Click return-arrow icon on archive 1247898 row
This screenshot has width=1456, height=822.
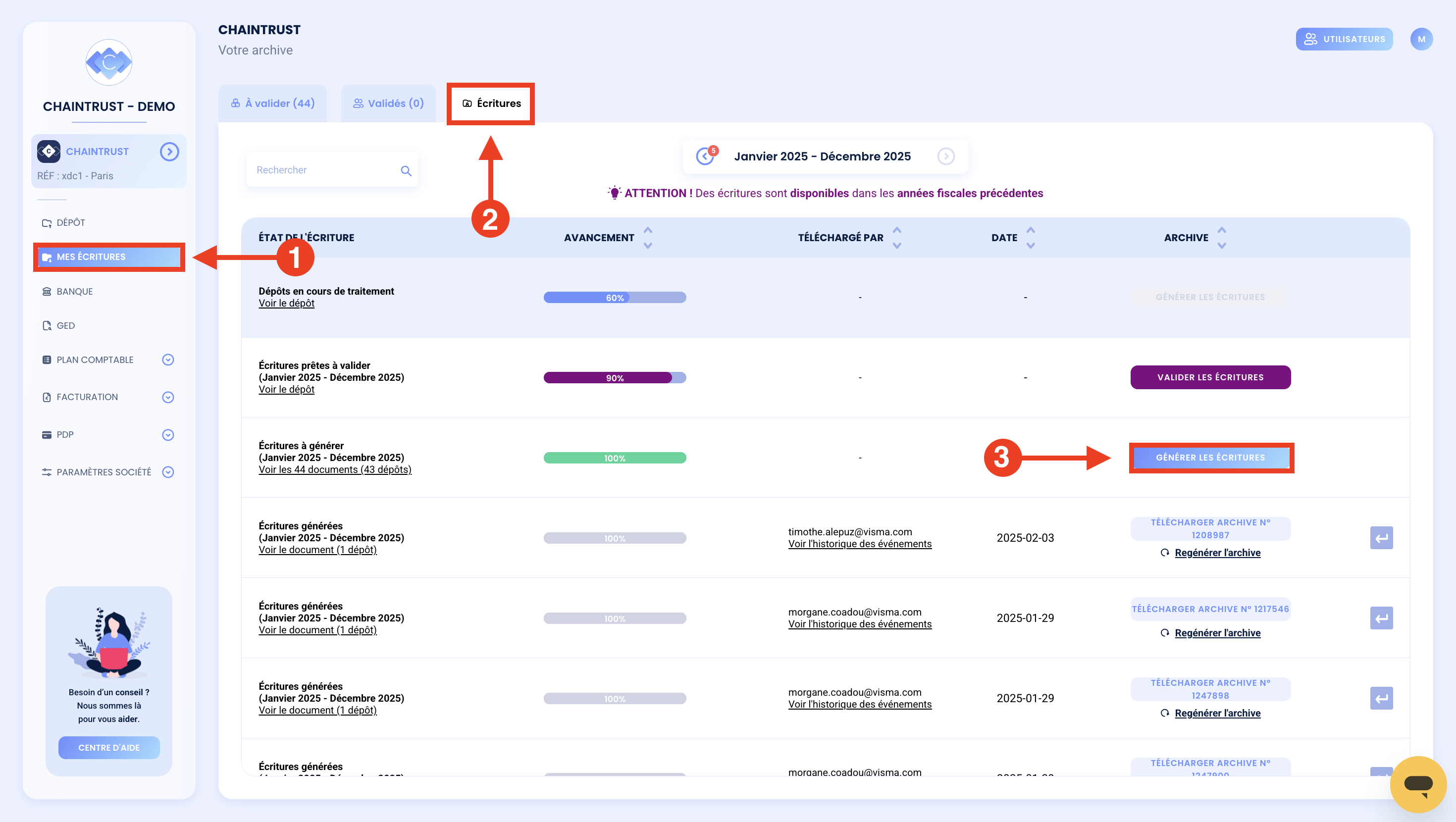[x=1382, y=698]
